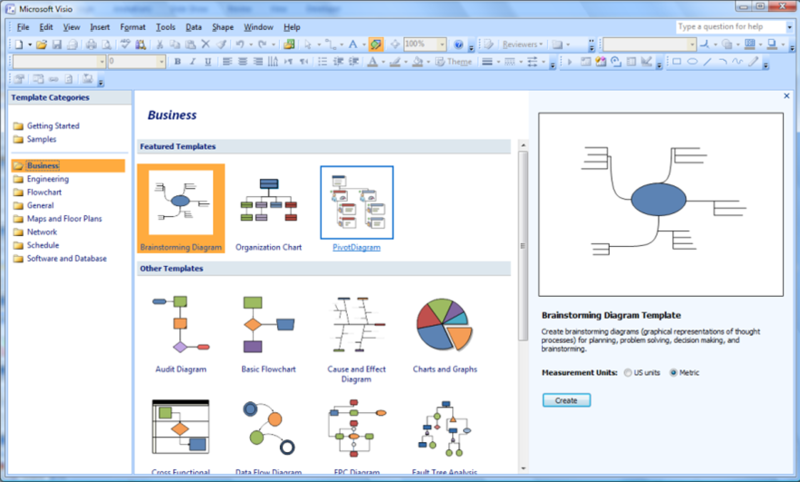Click the Delete X icon

(206, 44)
